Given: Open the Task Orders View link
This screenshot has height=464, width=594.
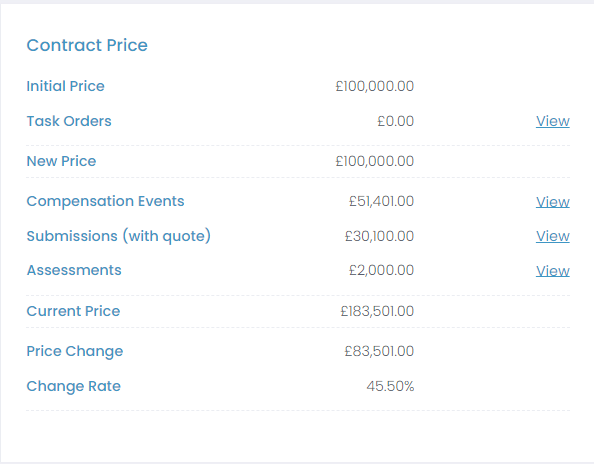Looking at the screenshot, I should (553, 121).
